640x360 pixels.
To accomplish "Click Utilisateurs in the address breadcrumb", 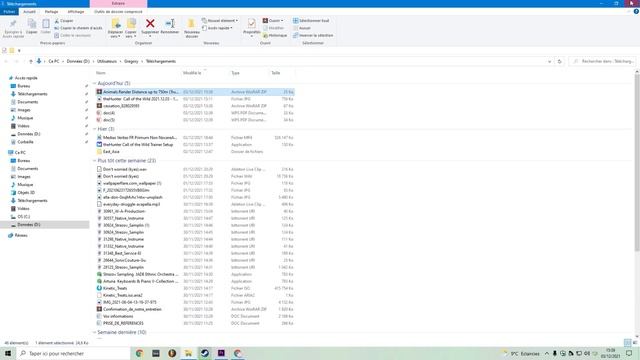I will click(107, 61).
